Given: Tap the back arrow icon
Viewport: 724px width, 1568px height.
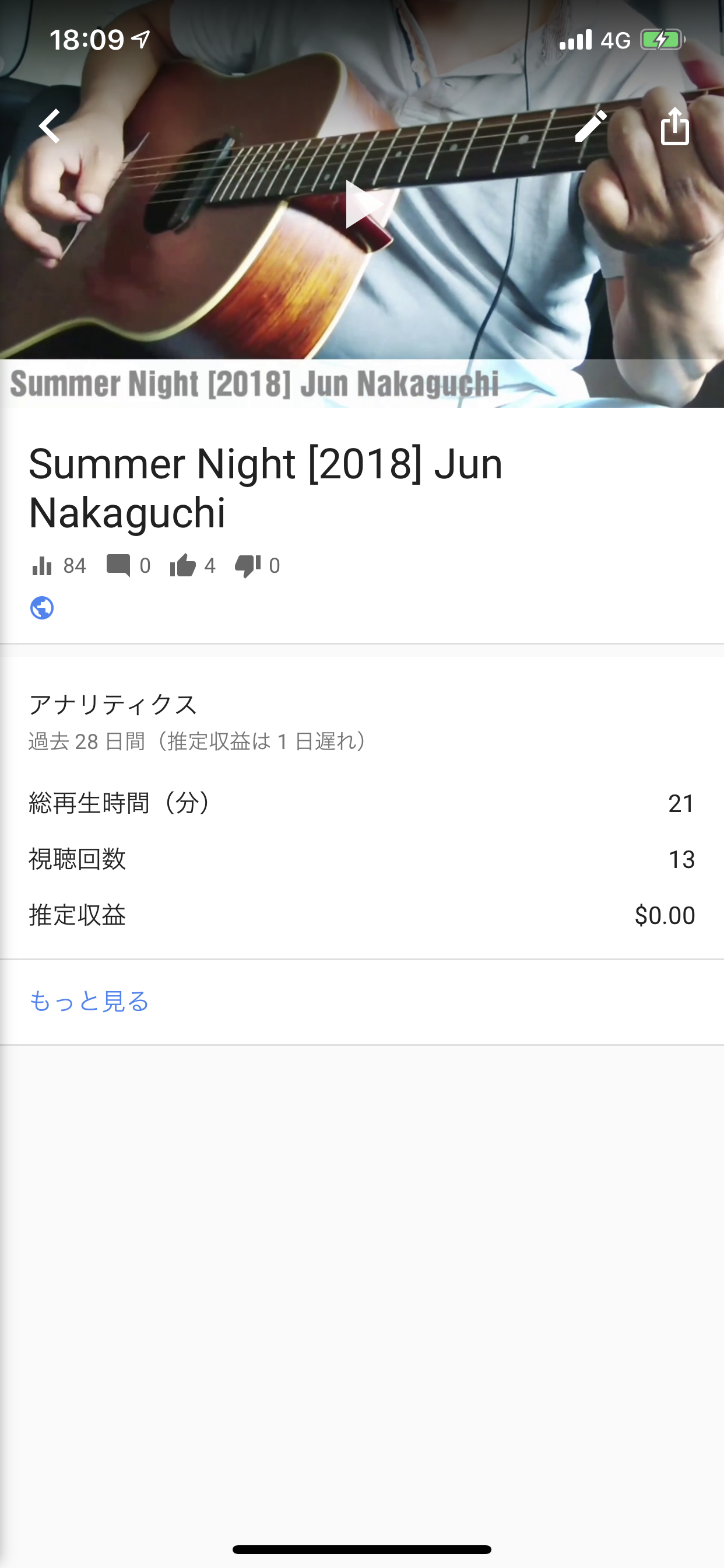Looking at the screenshot, I should click(50, 126).
